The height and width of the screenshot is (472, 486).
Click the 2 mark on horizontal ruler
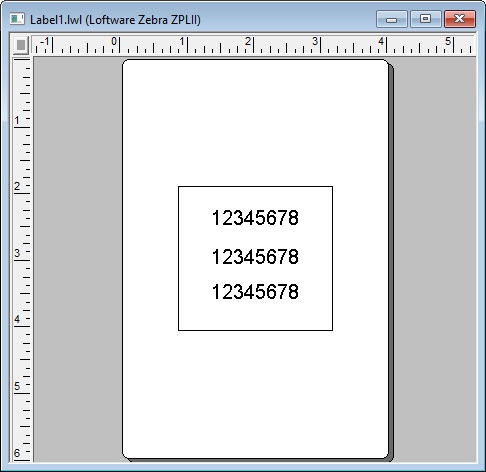click(x=248, y=42)
